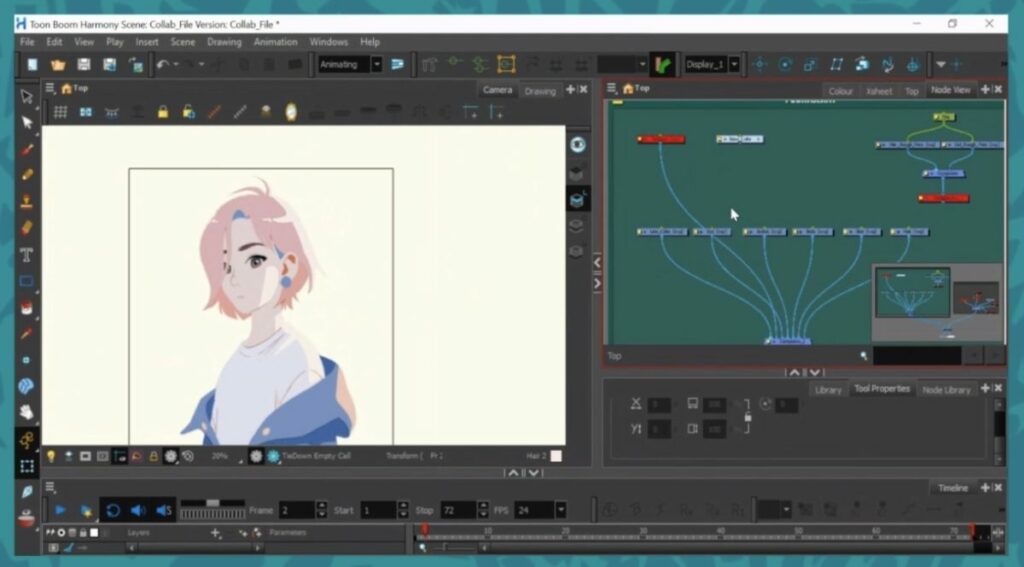Open a scene with the folder icon
The width and height of the screenshot is (1024, 567).
click(58, 65)
